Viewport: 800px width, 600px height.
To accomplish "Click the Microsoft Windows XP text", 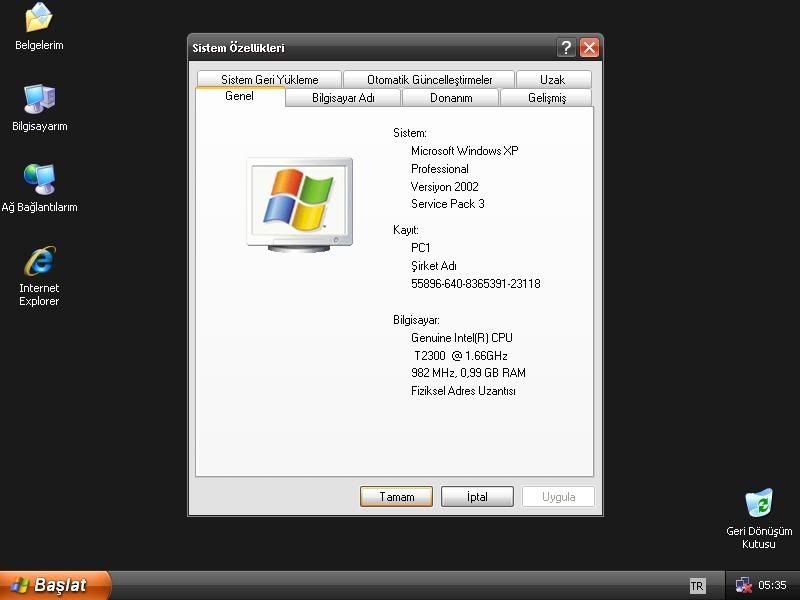I will (464, 151).
